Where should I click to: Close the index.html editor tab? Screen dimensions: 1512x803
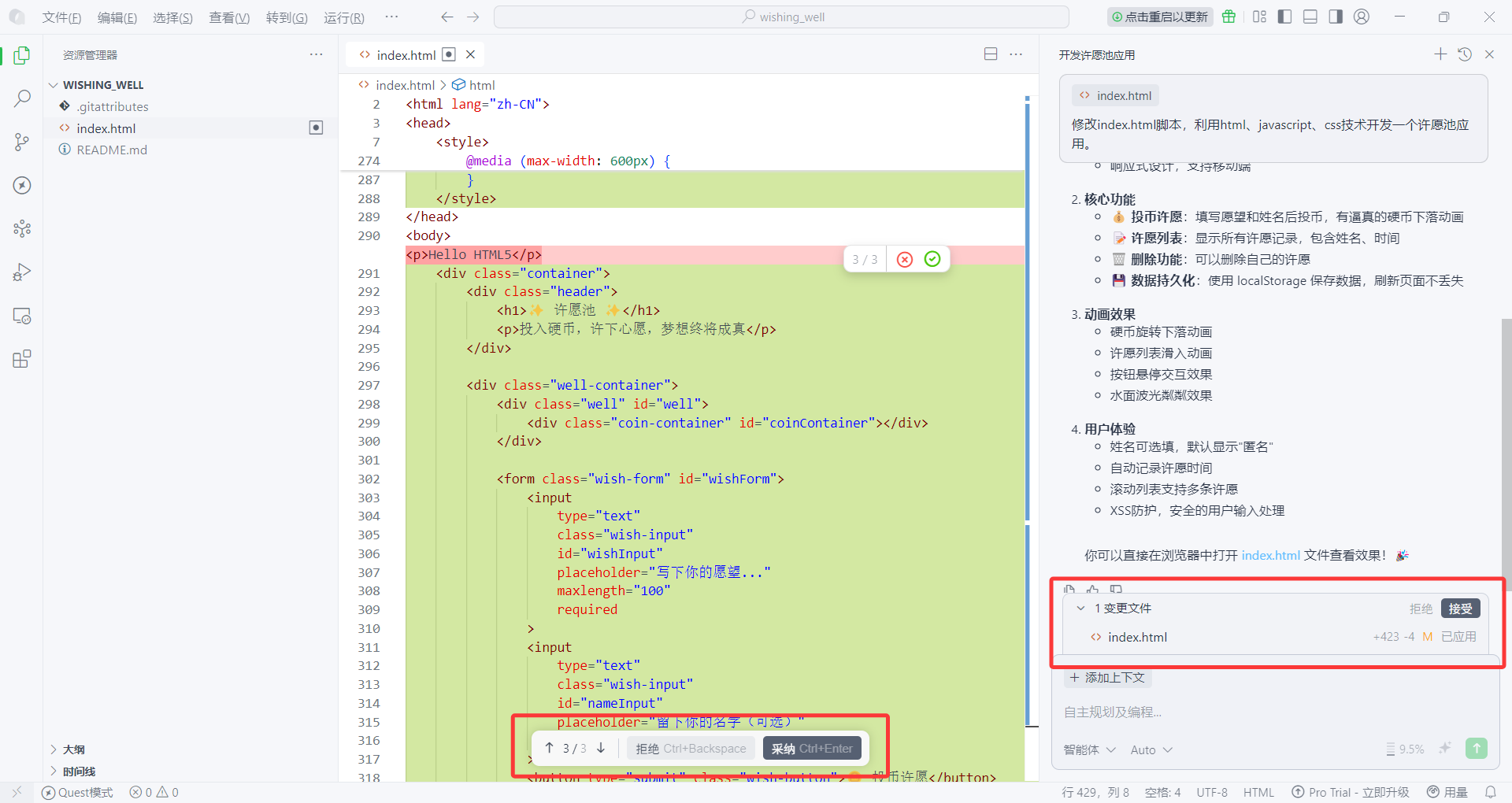(470, 54)
